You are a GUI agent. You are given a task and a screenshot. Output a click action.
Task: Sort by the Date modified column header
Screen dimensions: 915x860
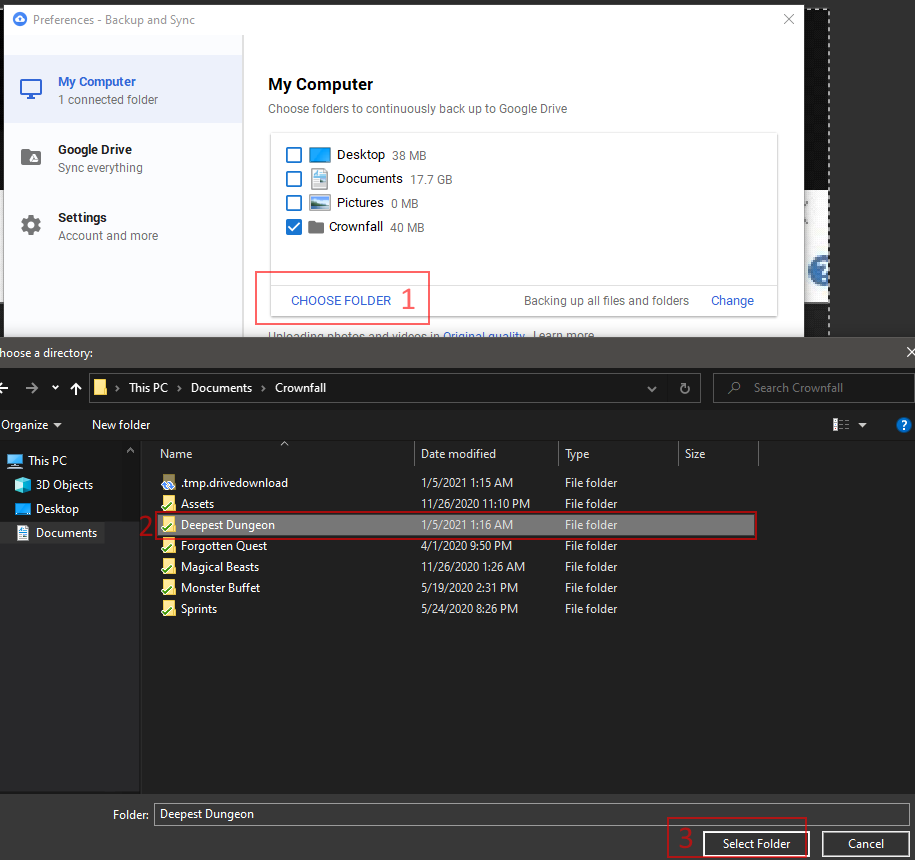pos(458,454)
